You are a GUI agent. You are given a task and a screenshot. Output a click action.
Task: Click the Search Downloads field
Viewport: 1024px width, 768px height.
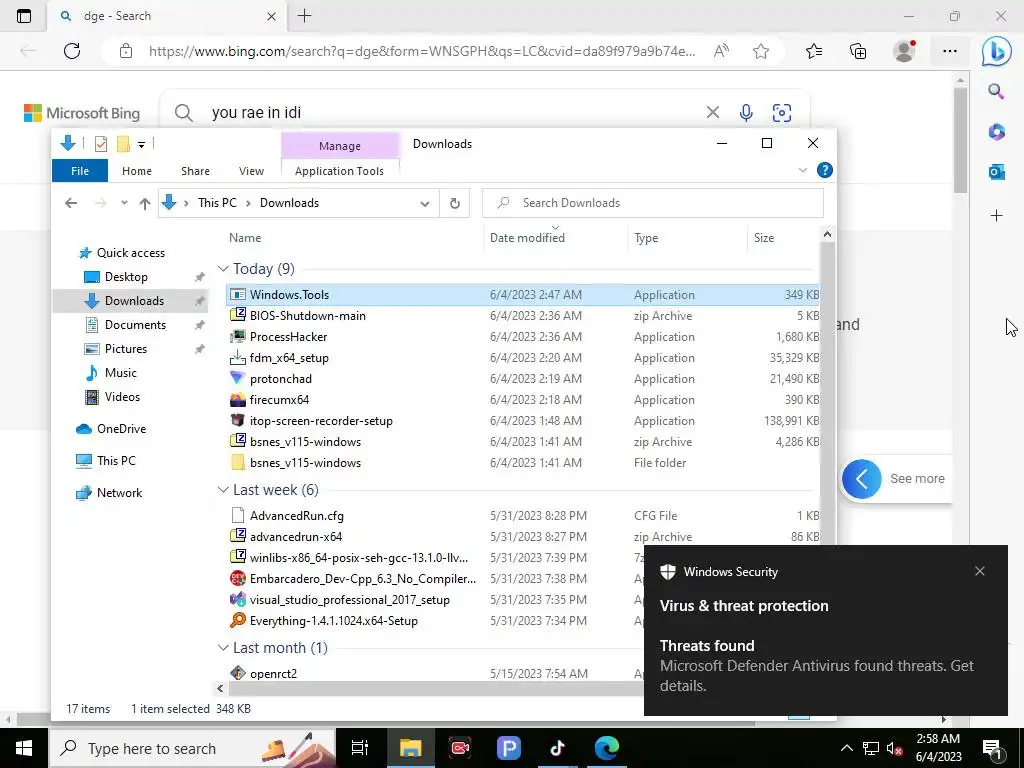click(x=652, y=203)
